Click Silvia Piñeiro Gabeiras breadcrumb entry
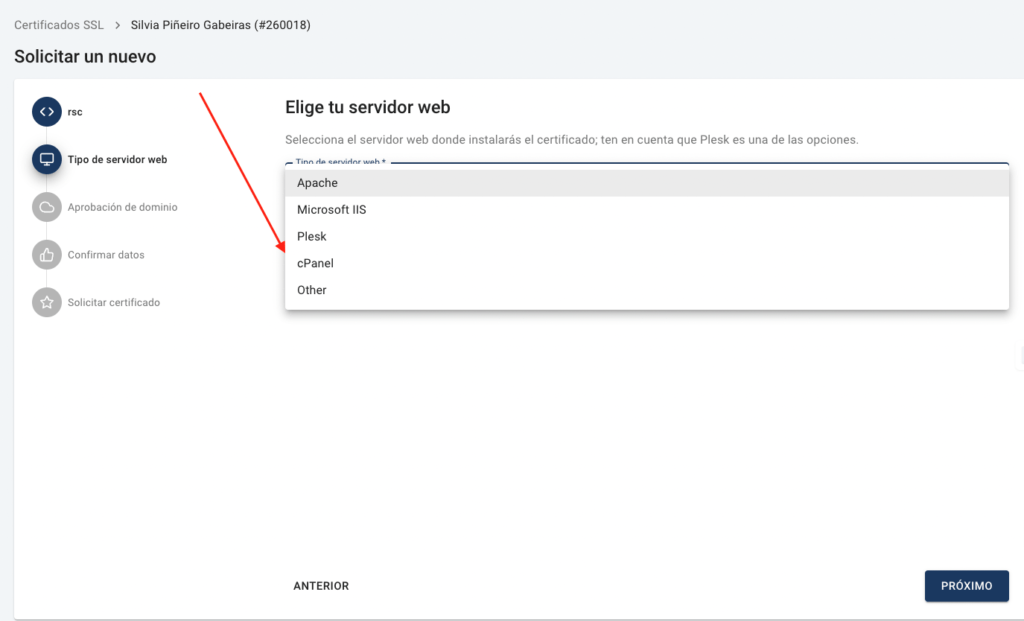 (x=221, y=25)
